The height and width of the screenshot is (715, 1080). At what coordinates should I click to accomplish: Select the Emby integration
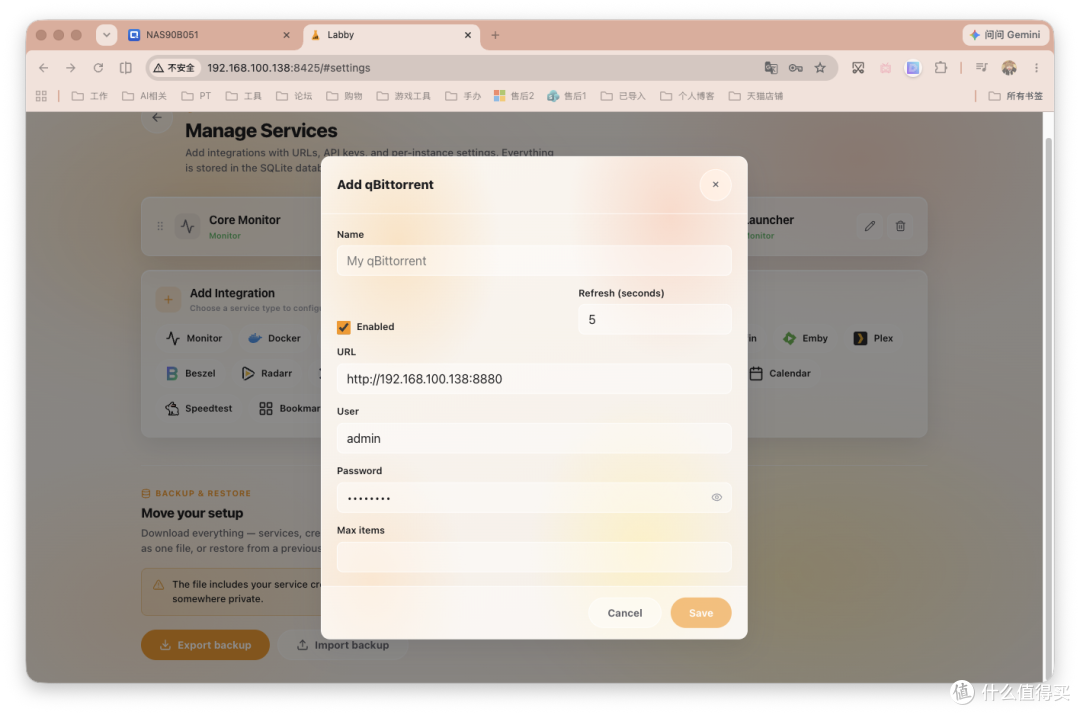coord(805,338)
